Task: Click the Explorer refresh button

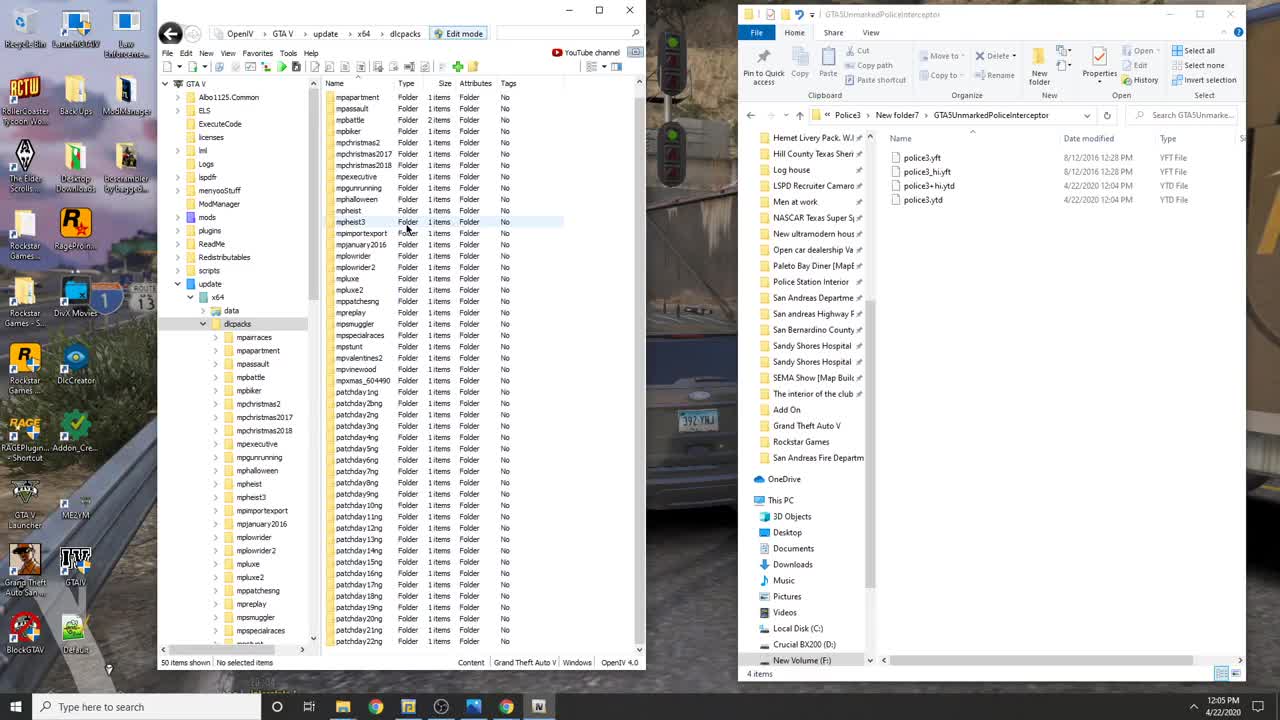Action: point(1106,115)
